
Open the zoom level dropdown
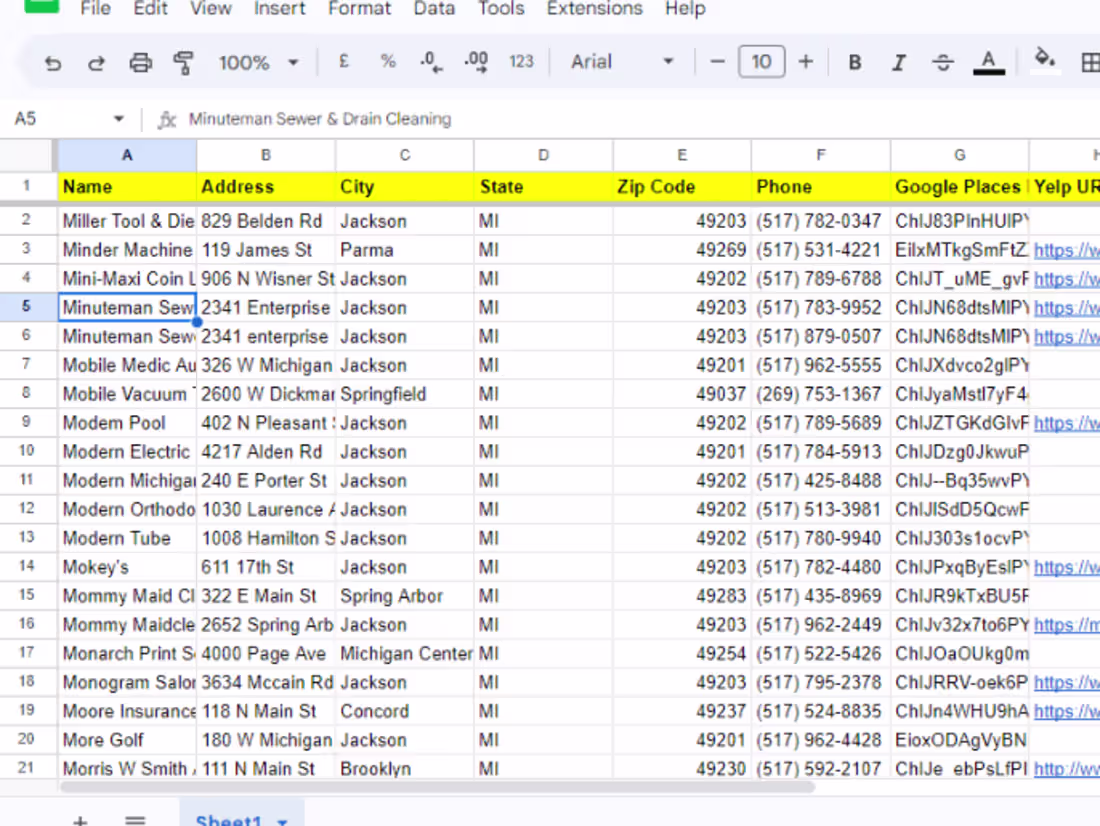(257, 61)
